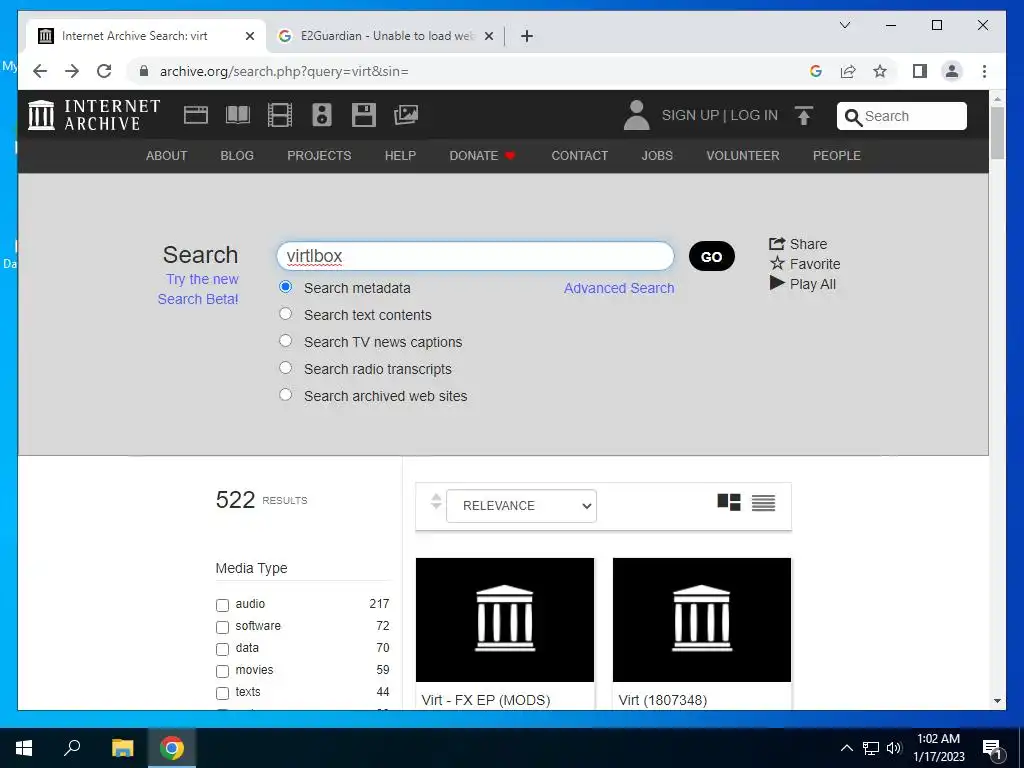
Task: Open JOBS menu item
Action: [657, 155]
